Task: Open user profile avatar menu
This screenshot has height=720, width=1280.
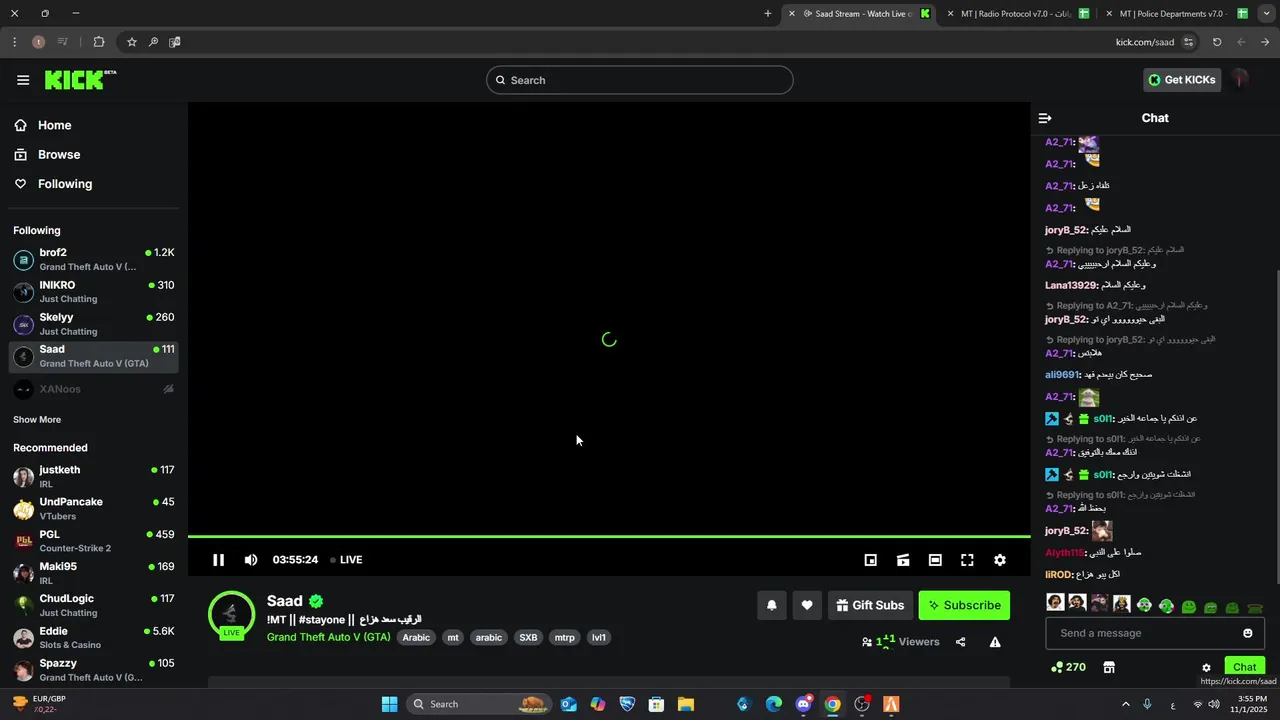Action: [x=1241, y=80]
